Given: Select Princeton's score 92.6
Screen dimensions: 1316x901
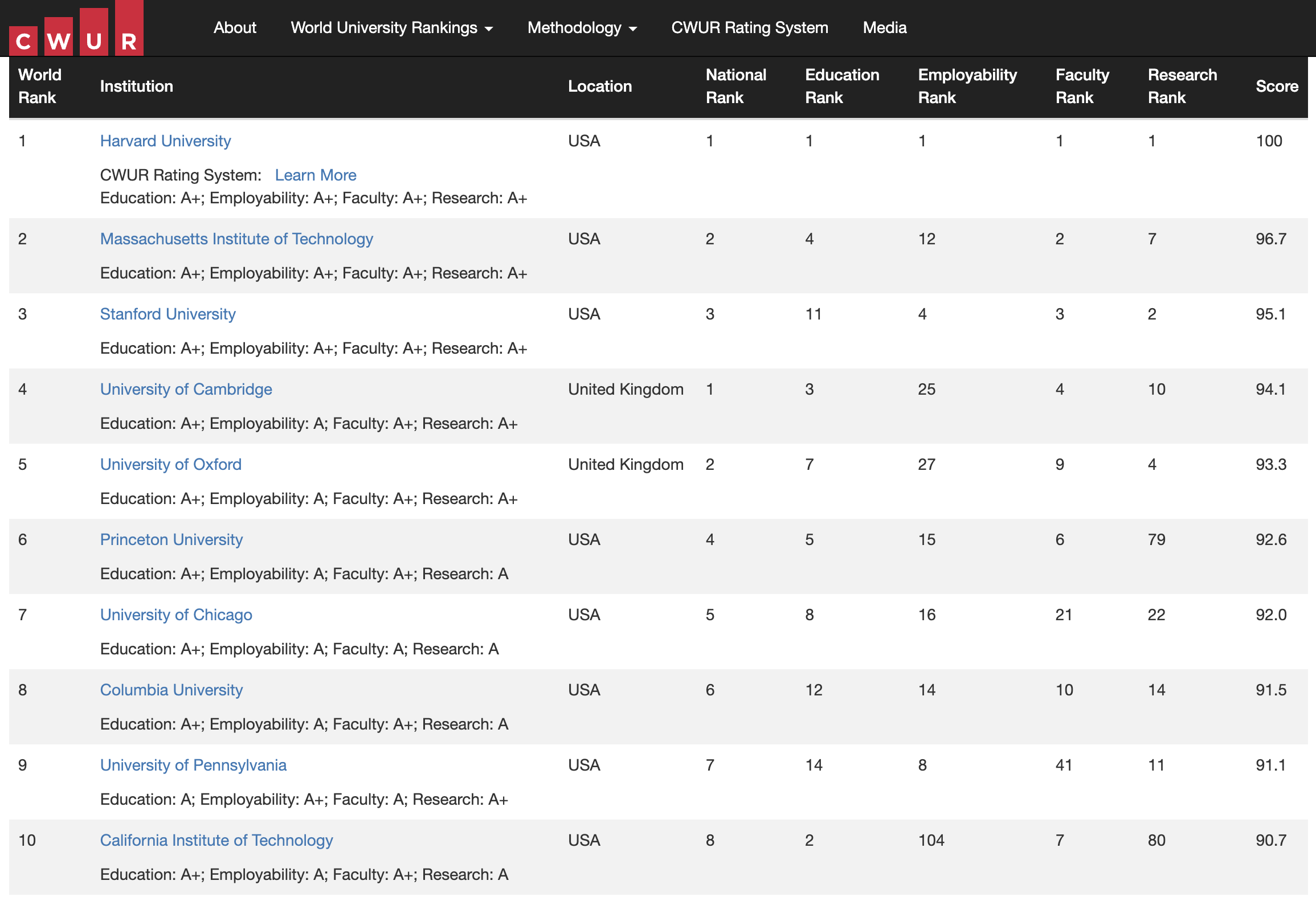Looking at the screenshot, I should tap(1271, 539).
